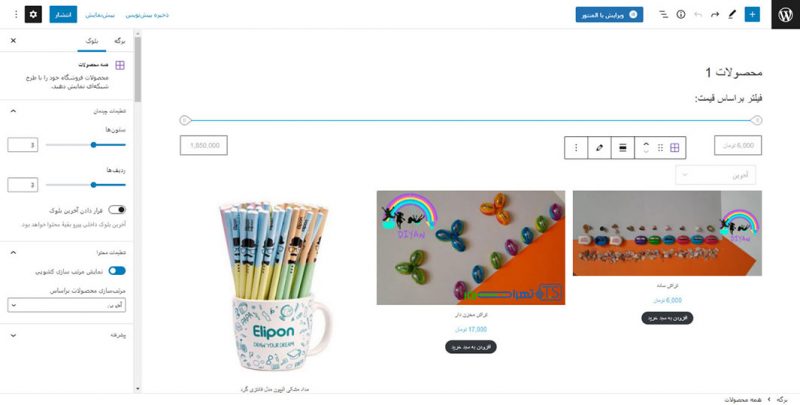Select the Block tab in sidebar

pyautogui.click(x=92, y=41)
